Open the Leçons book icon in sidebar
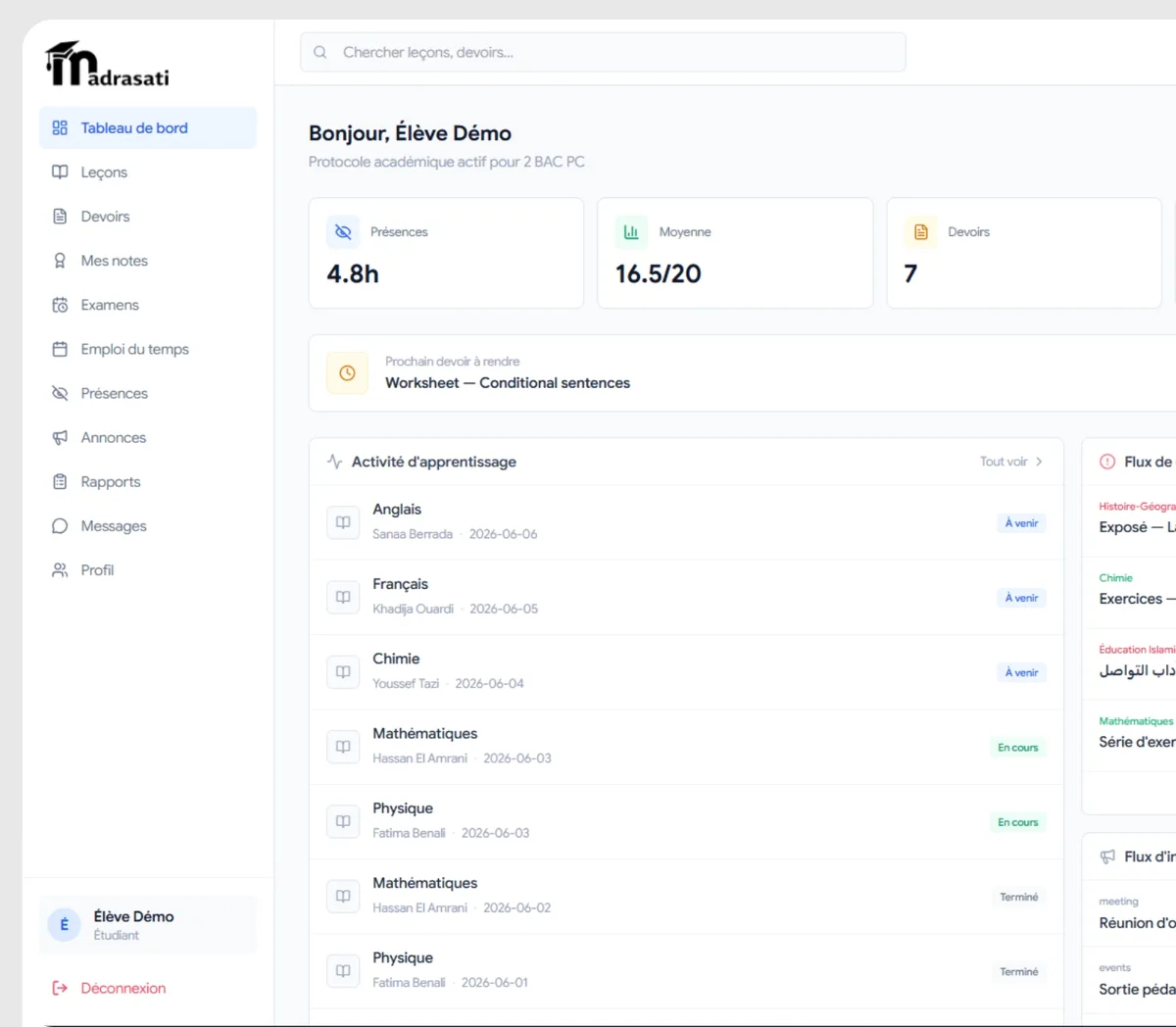 pos(60,172)
